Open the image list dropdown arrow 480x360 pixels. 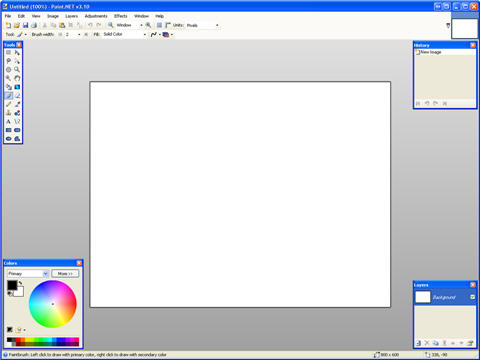pyautogui.click(x=448, y=25)
